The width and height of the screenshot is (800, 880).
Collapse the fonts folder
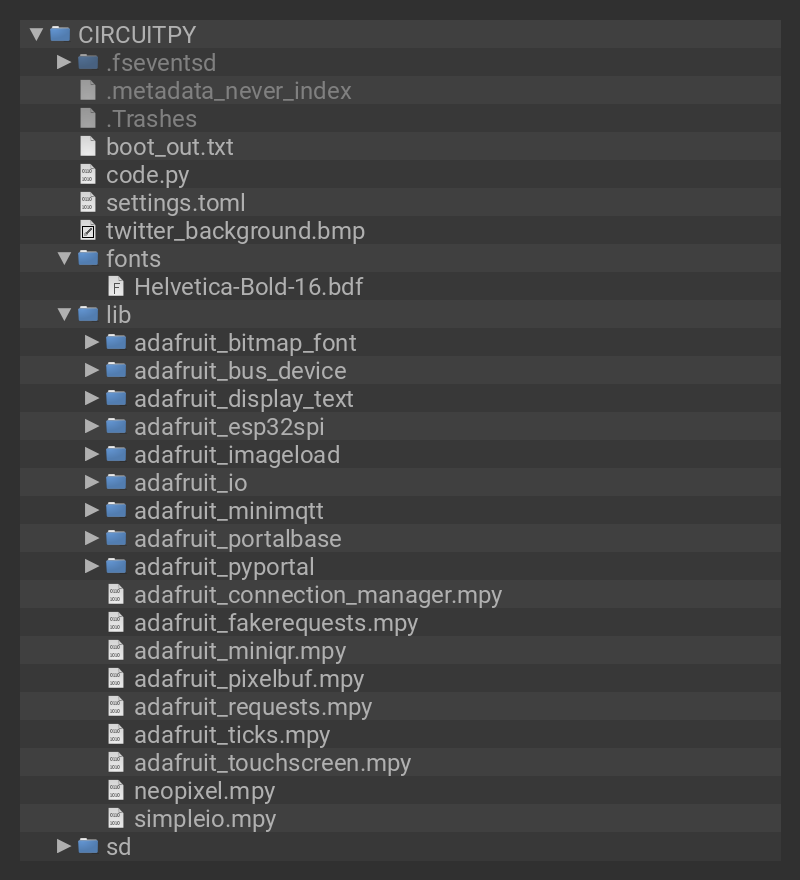[x=64, y=259]
